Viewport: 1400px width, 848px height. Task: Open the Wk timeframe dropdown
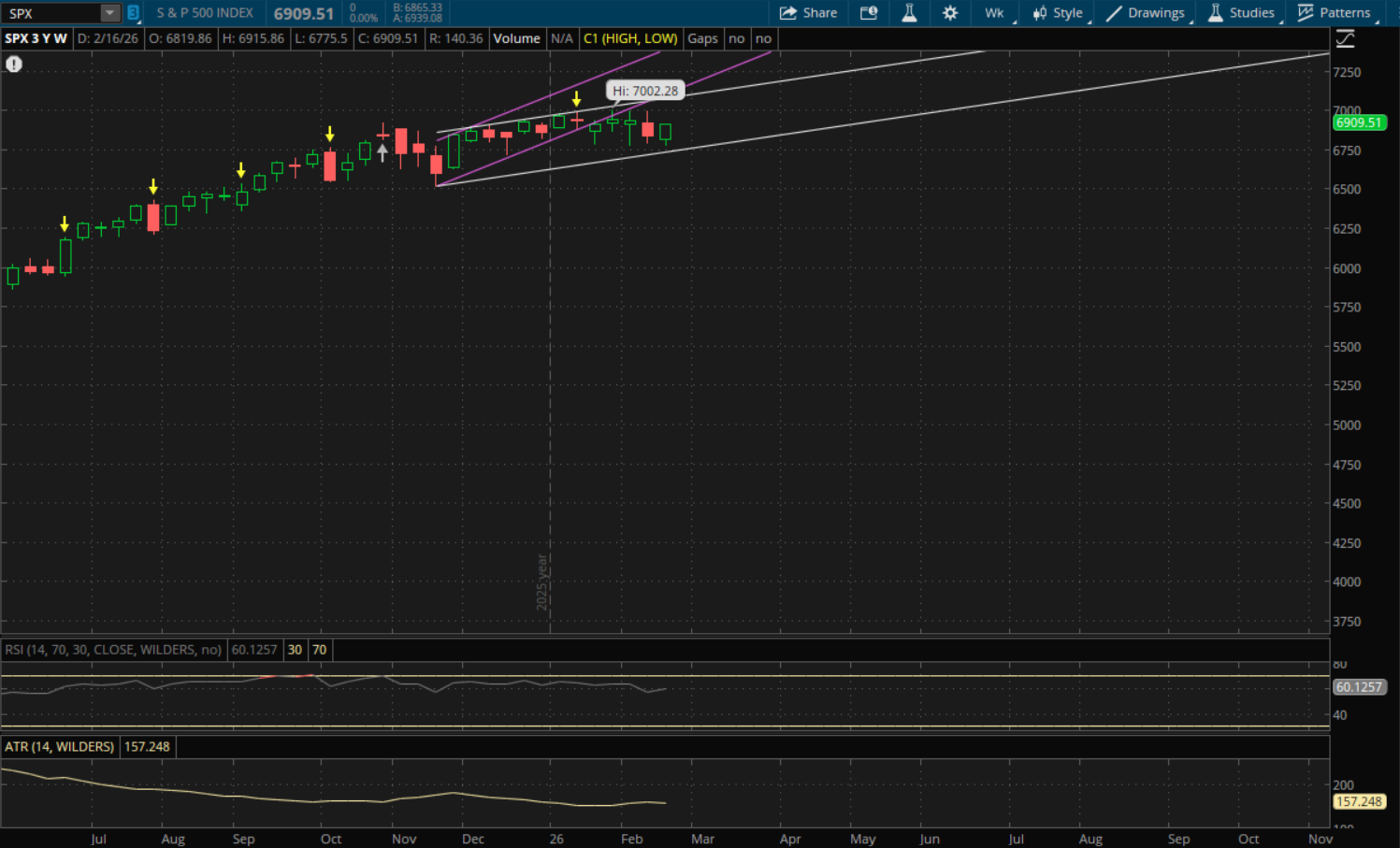point(995,13)
